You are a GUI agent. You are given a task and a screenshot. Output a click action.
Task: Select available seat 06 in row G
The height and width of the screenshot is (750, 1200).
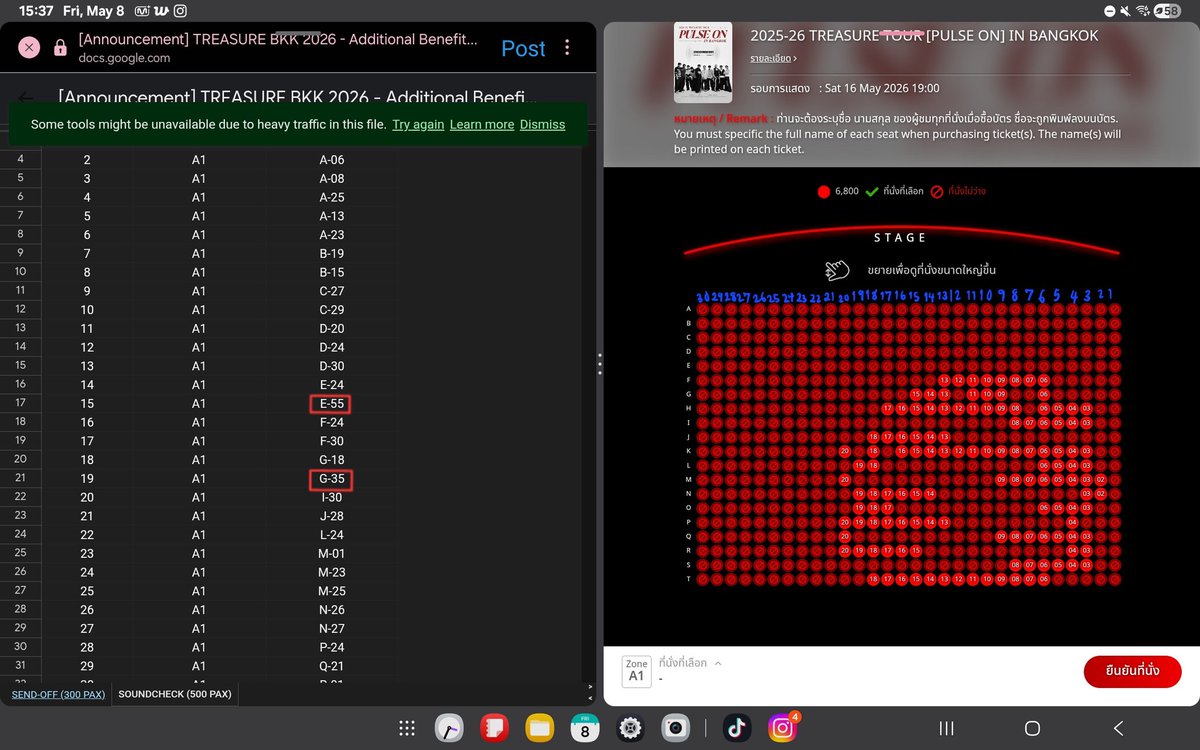point(1044,394)
